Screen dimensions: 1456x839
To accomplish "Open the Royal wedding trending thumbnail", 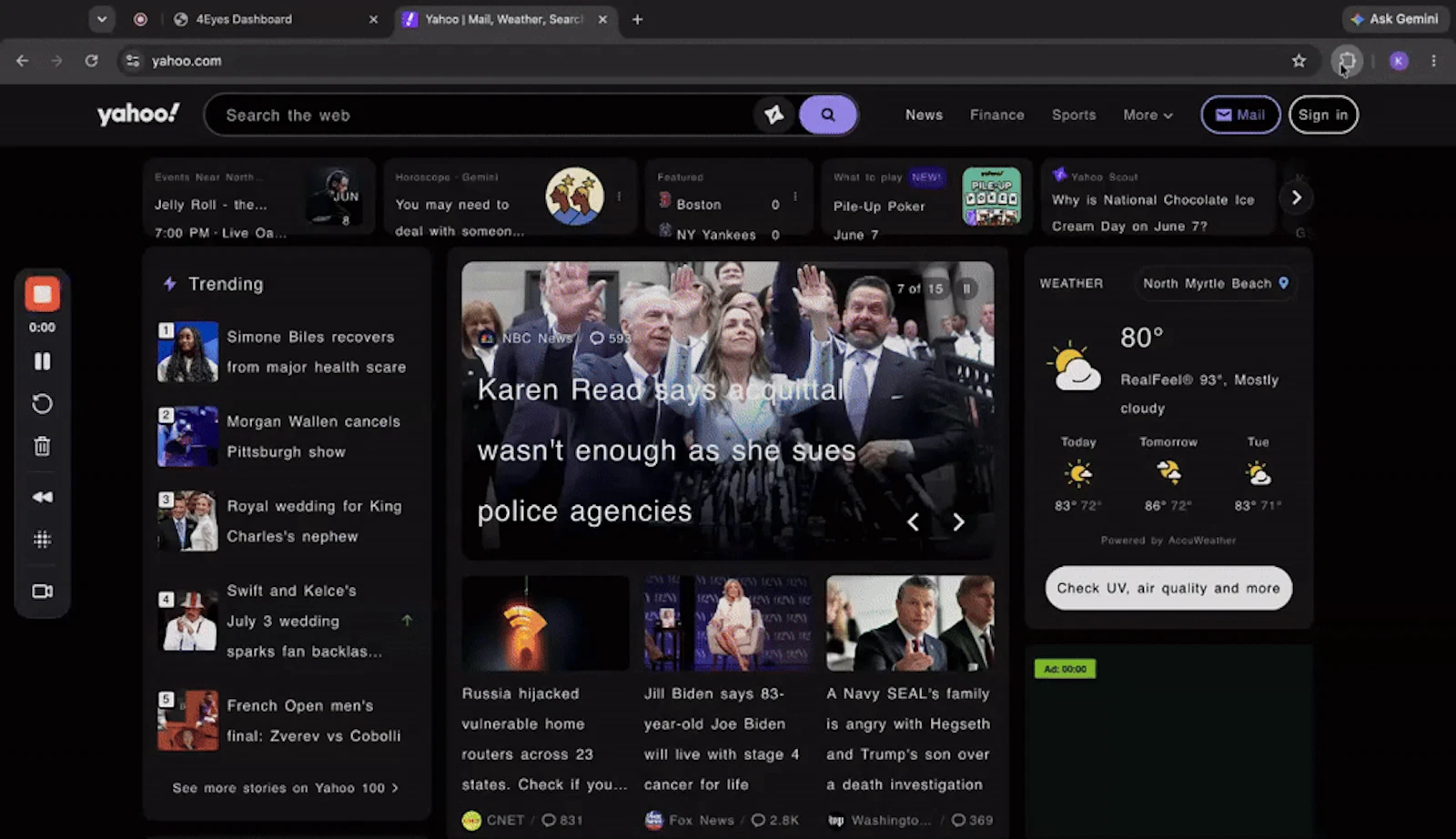I will pyautogui.click(x=187, y=521).
